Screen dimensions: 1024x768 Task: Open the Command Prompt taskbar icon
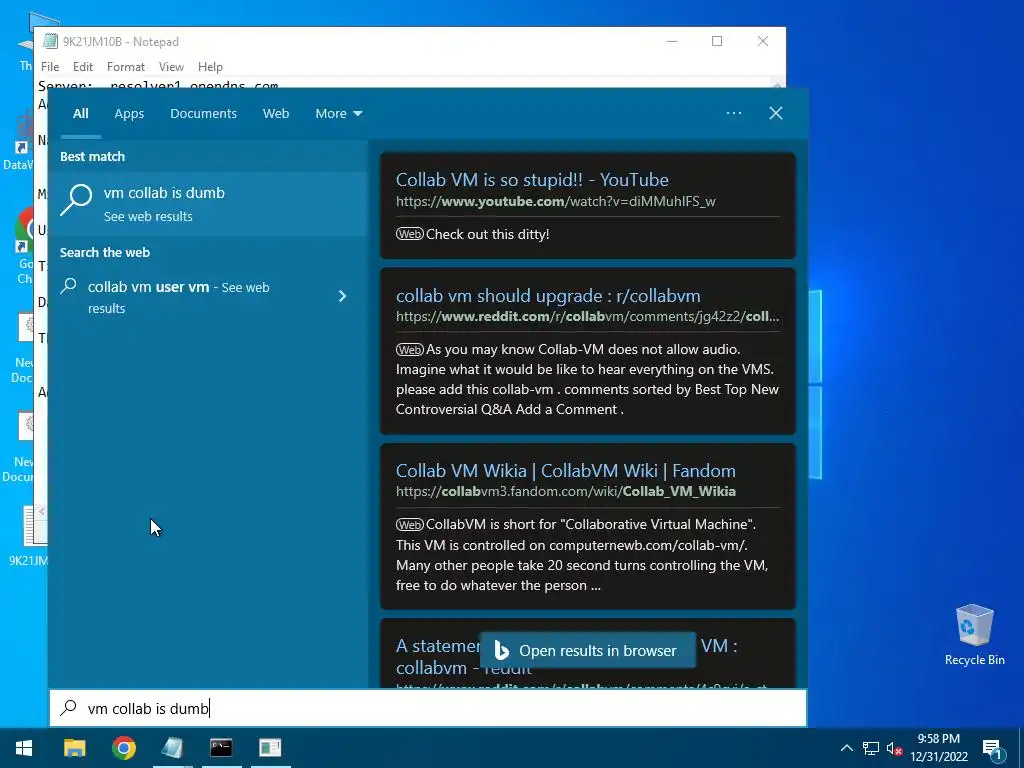(x=221, y=748)
